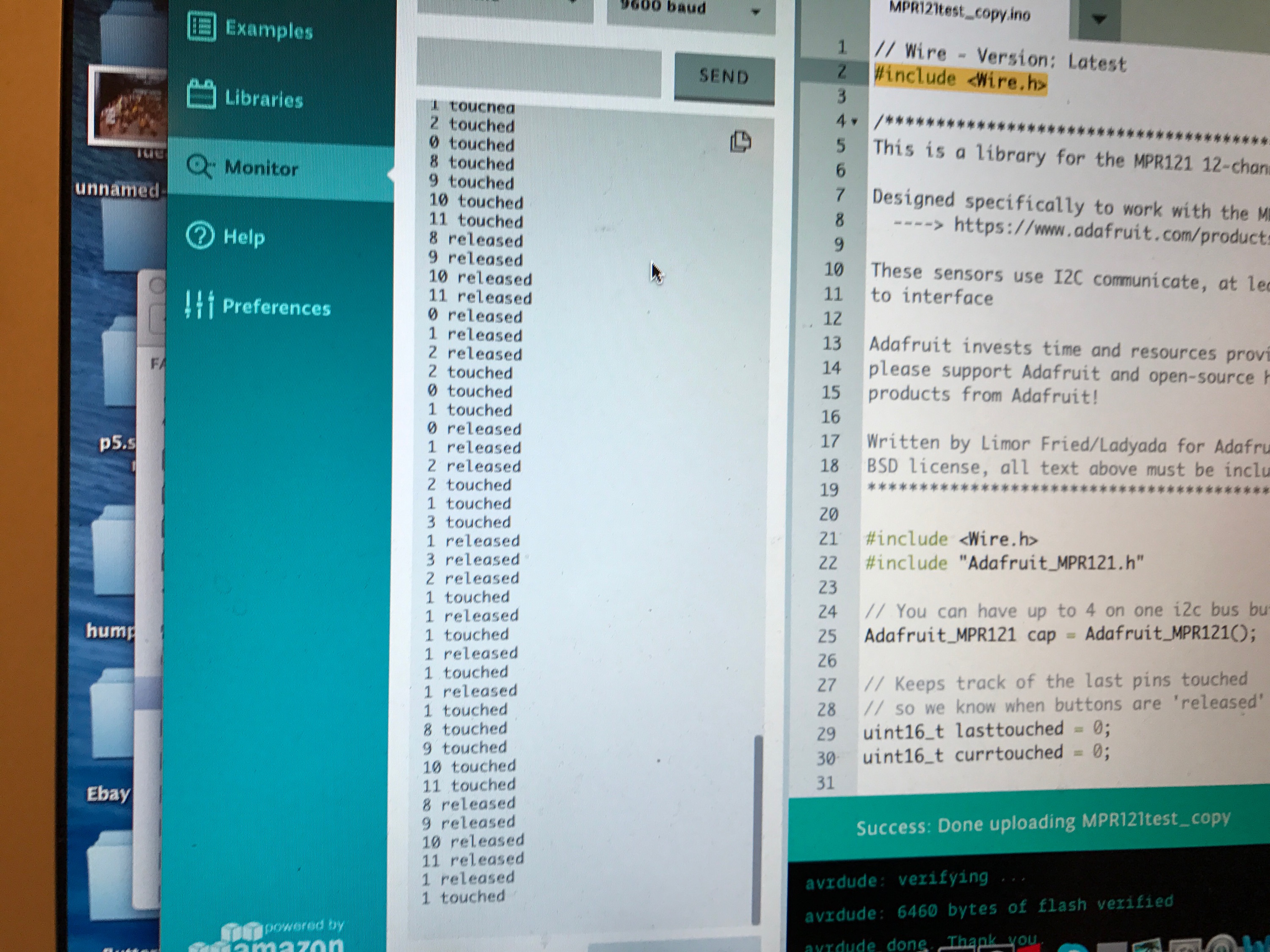Click the Examples list icon
This screenshot has height=952, width=1270.
point(202,27)
